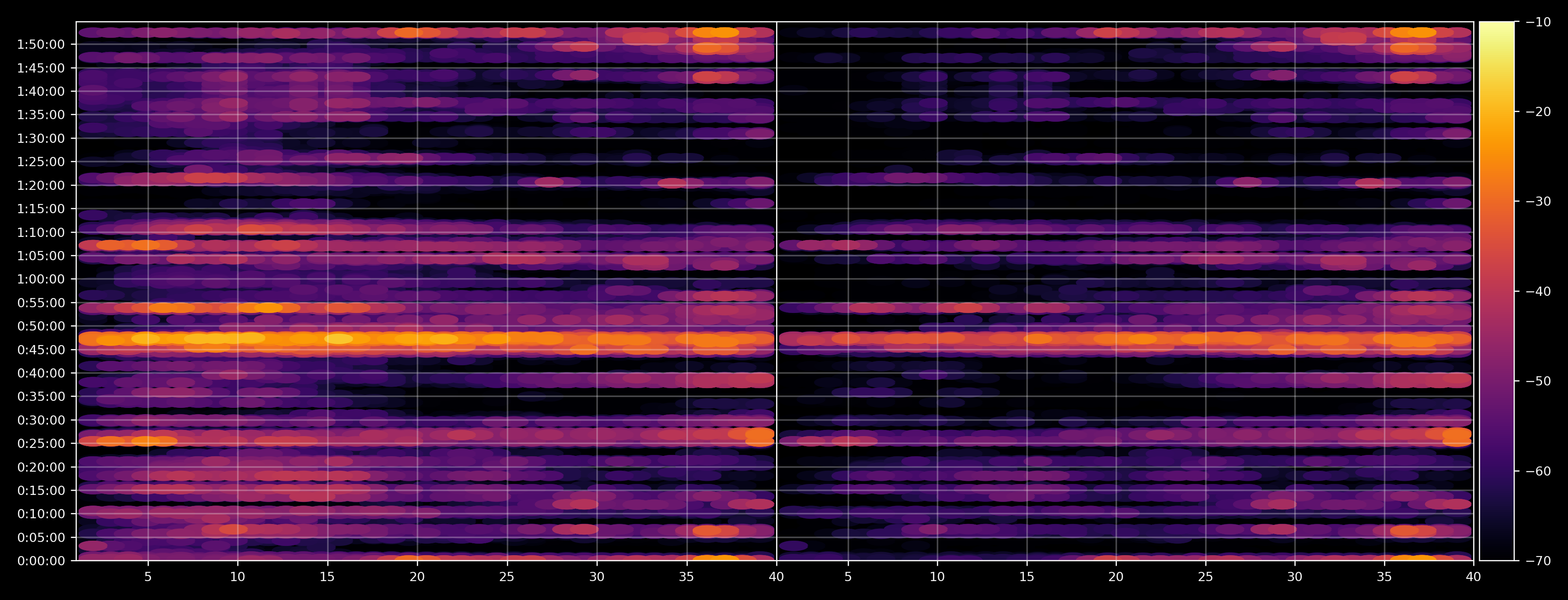Pick x-axis label 20 under right heatmap
The height and width of the screenshot is (600, 1568).
[1116, 577]
